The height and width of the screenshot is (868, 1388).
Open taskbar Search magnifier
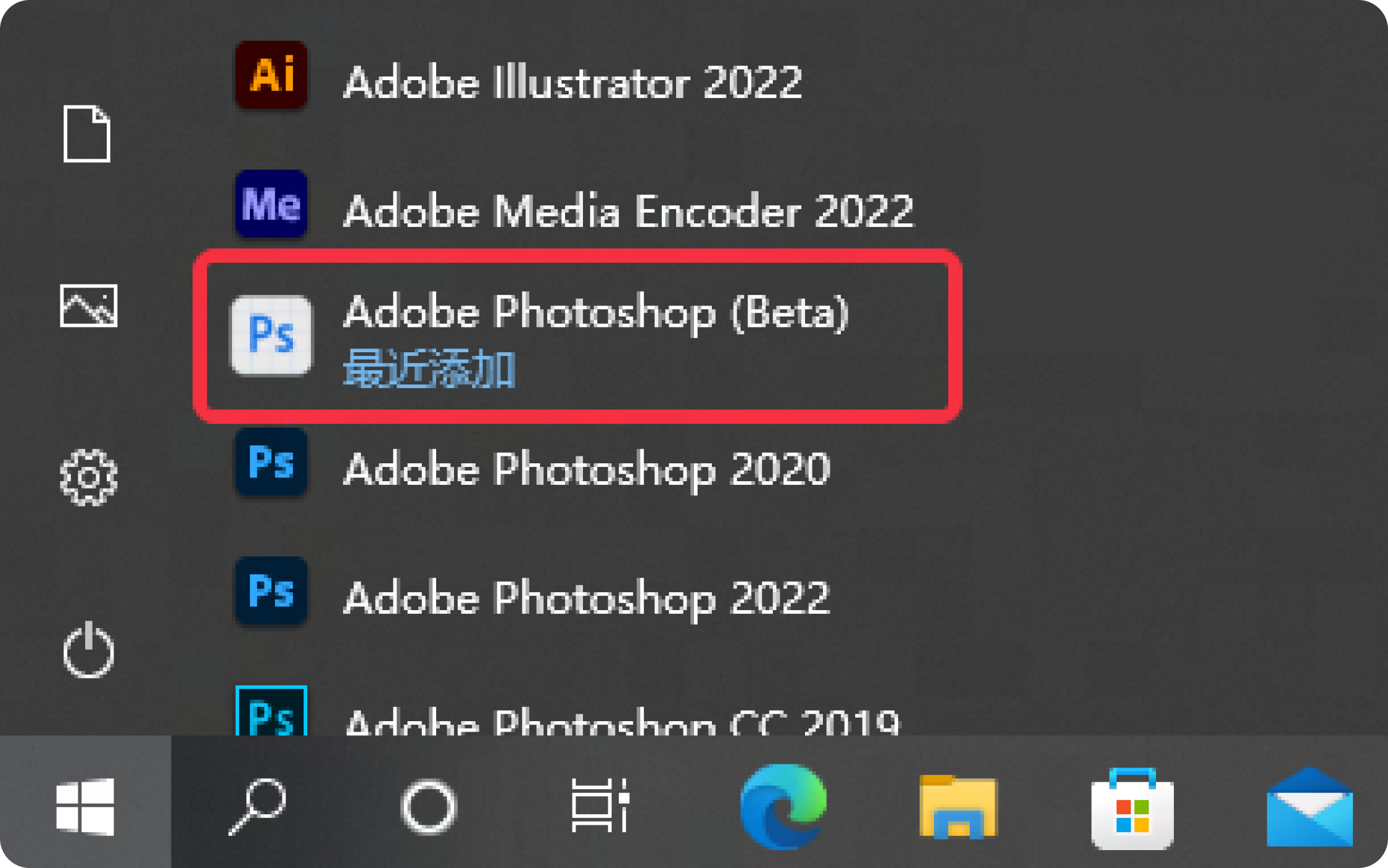click(257, 807)
